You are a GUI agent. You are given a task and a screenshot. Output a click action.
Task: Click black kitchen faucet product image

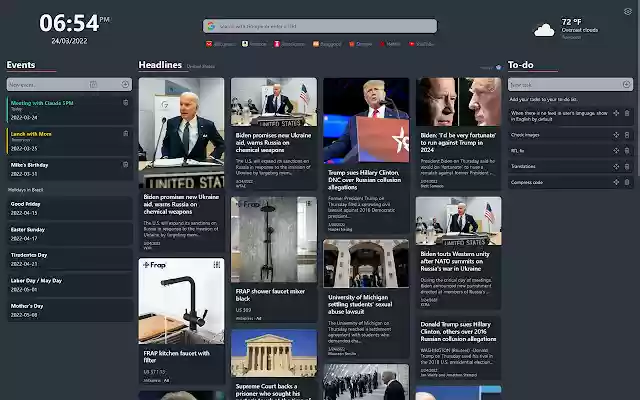click(181, 301)
